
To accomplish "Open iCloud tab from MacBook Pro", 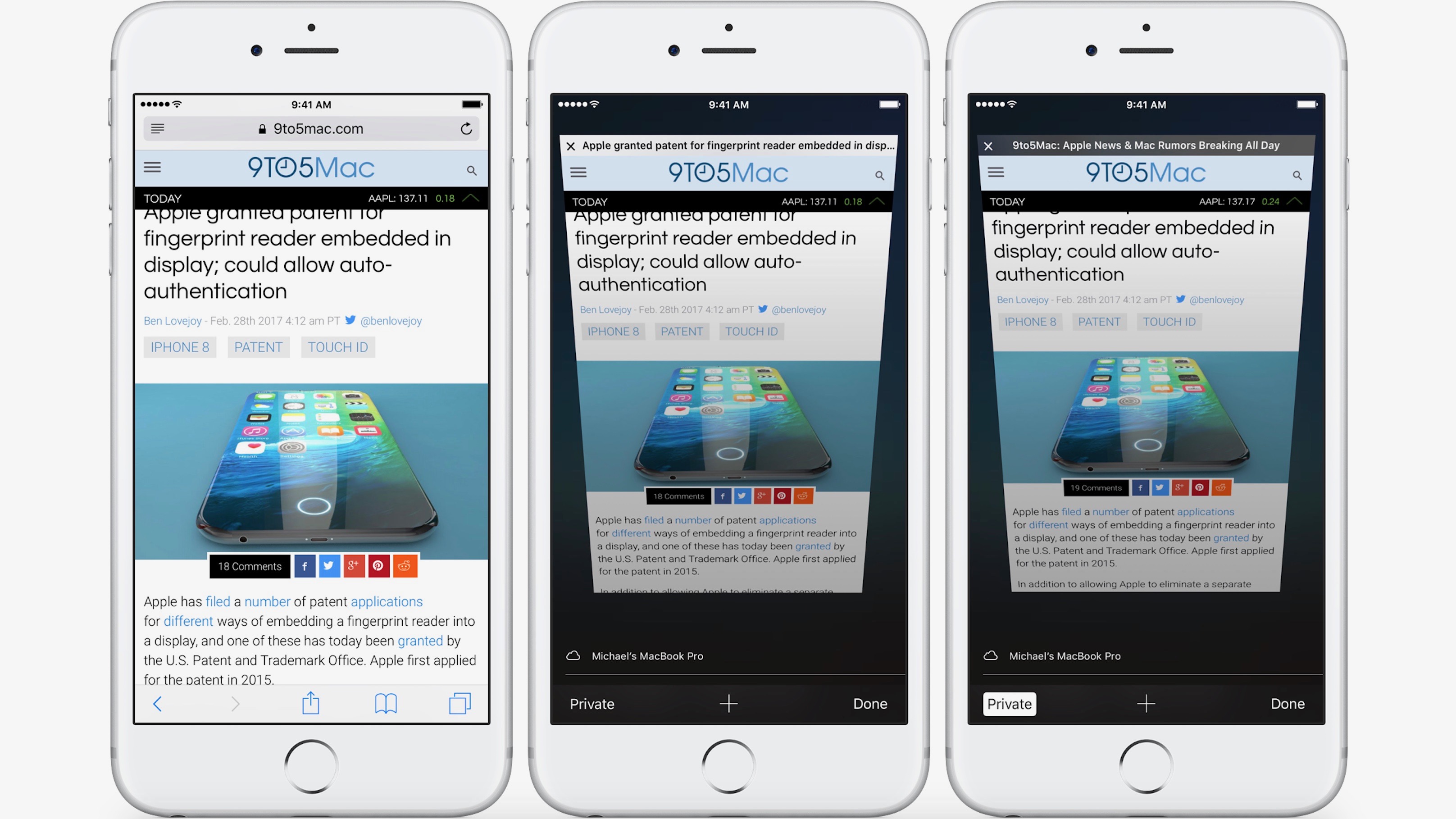I will coord(729,655).
